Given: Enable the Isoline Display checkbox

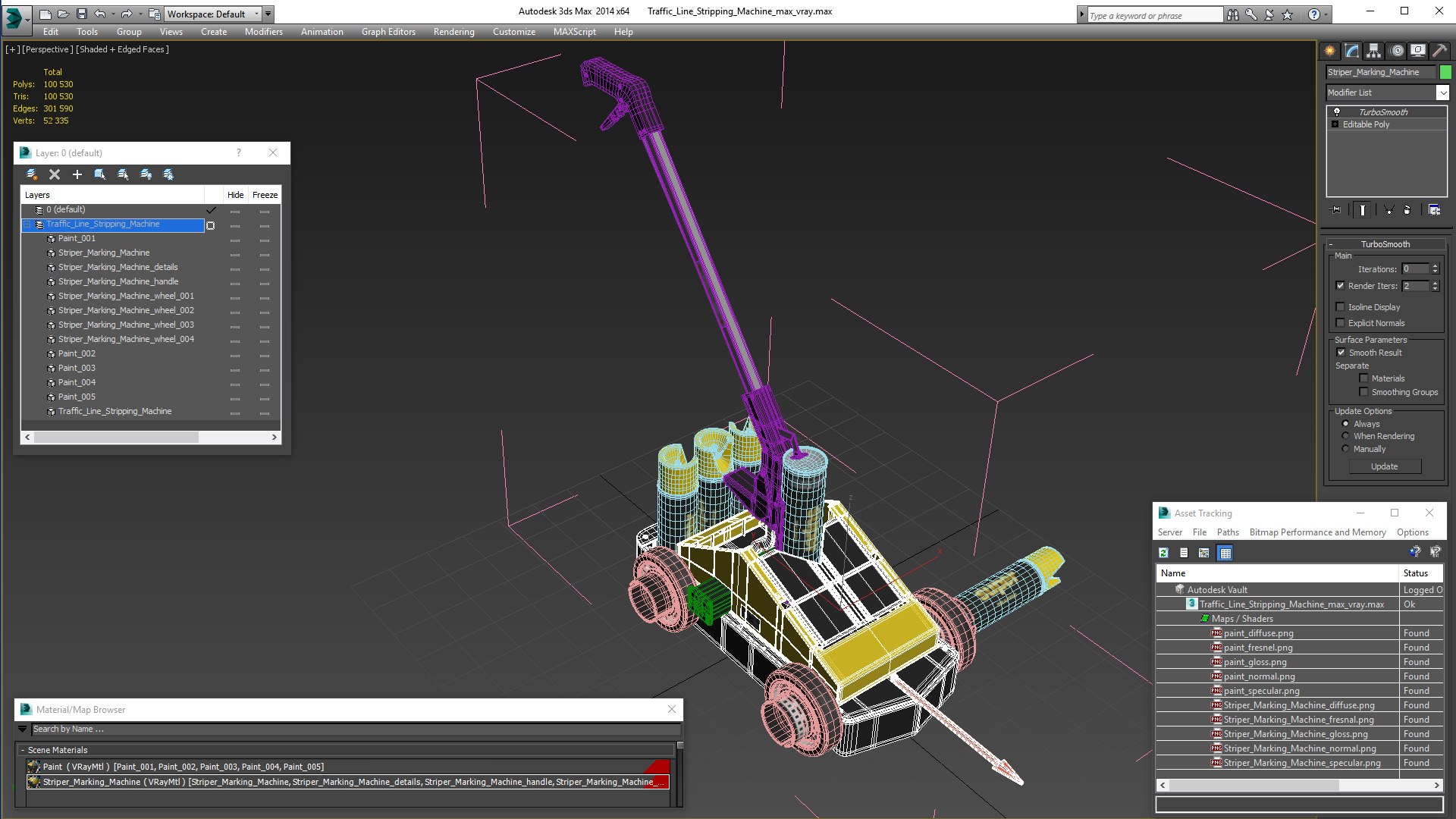Looking at the screenshot, I should (1341, 307).
